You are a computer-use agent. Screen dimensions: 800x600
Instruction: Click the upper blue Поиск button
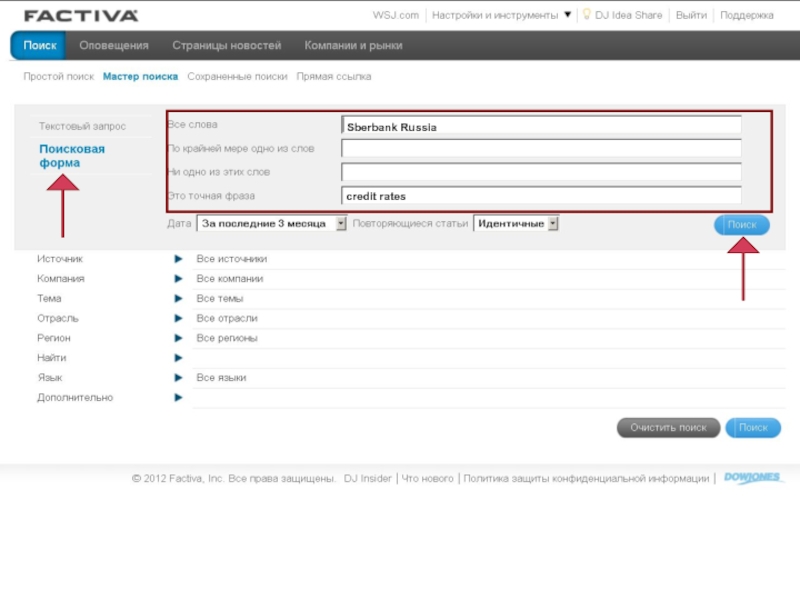pyautogui.click(x=742, y=224)
